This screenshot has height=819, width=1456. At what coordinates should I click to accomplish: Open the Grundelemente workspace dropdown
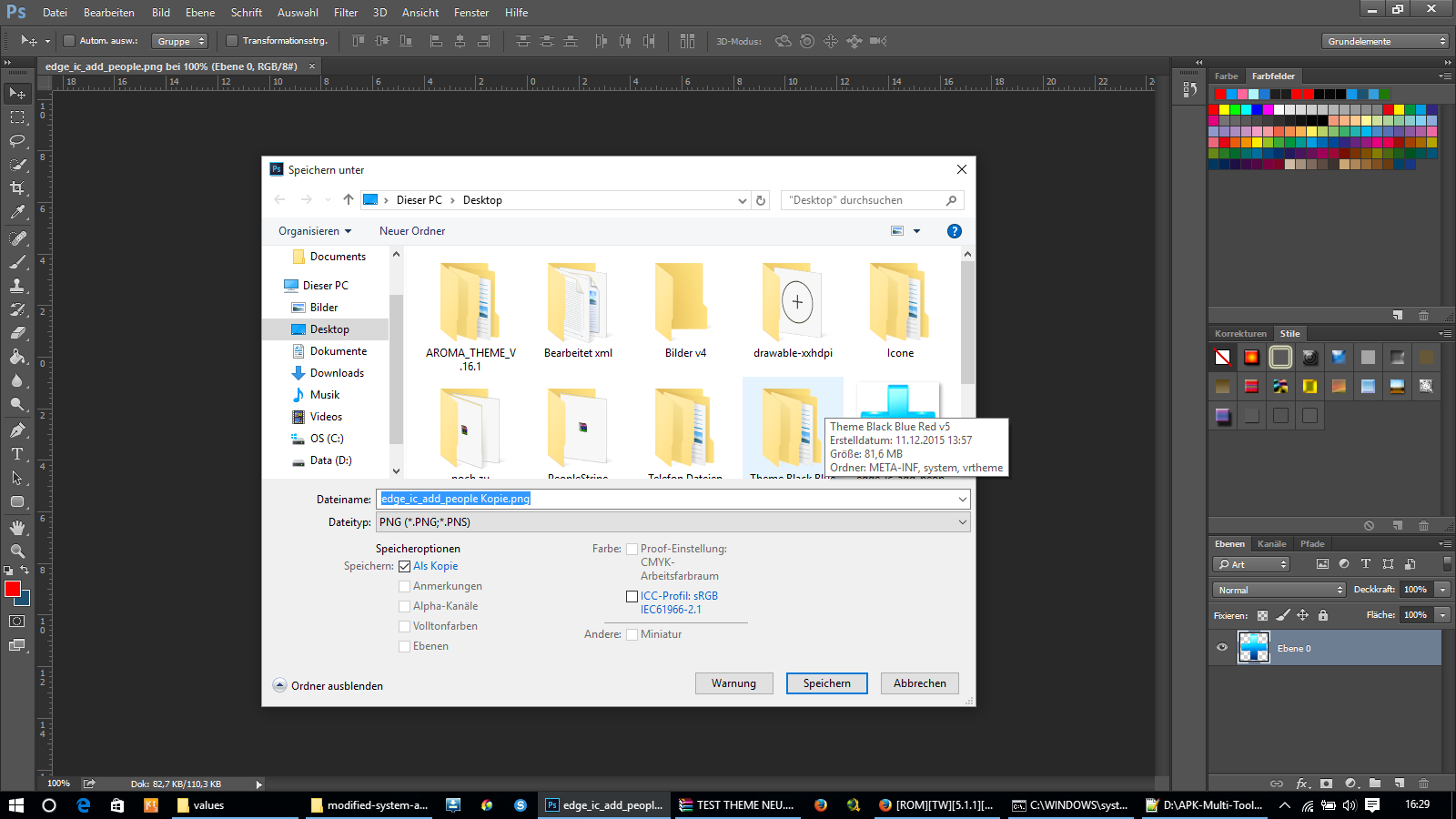click(1385, 41)
